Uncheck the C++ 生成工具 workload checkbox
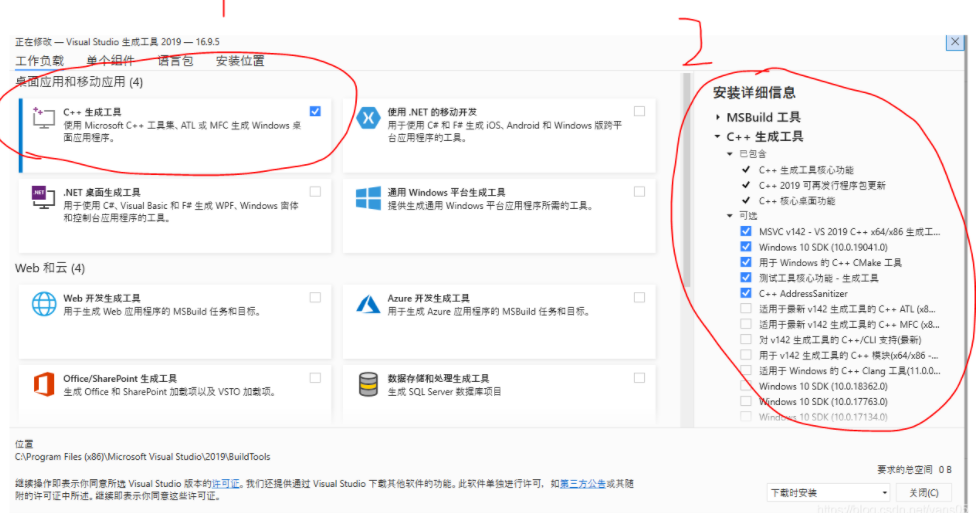Image resolution: width=976 pixels, height=513 pixels. coord(315,111)
